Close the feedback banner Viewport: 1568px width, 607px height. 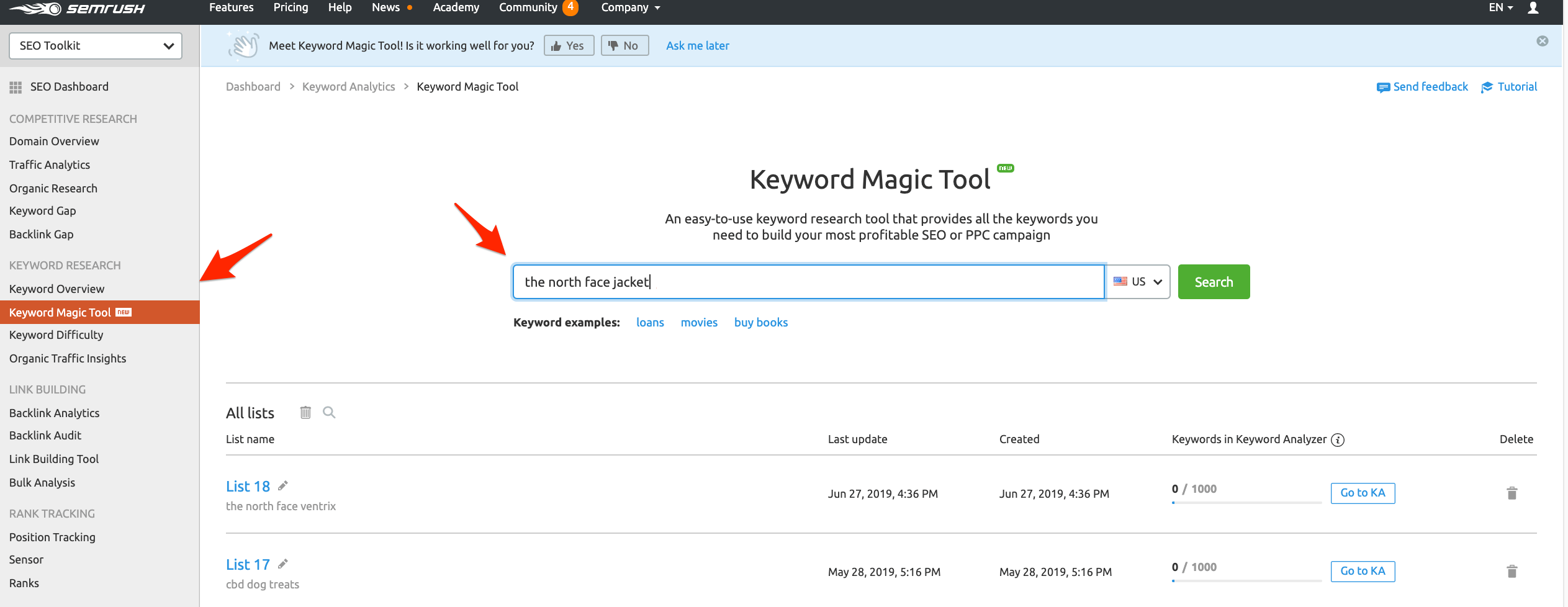[1542, 41]
